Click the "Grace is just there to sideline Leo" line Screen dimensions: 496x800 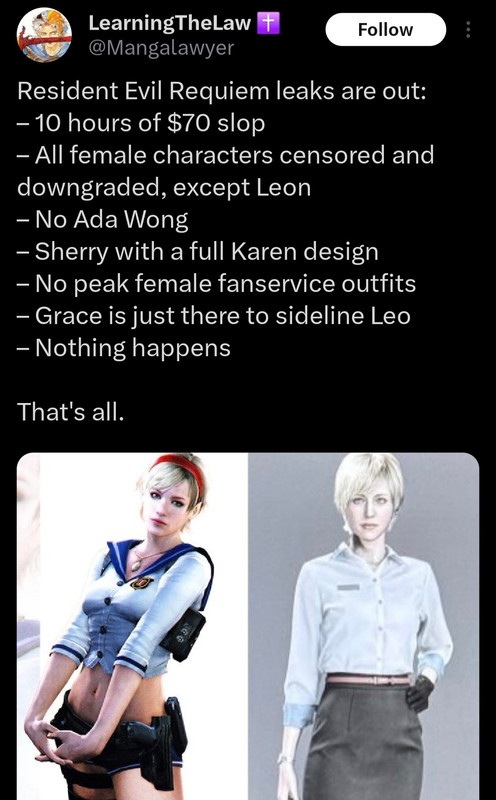pyautogui.click(x=214, y=315)
